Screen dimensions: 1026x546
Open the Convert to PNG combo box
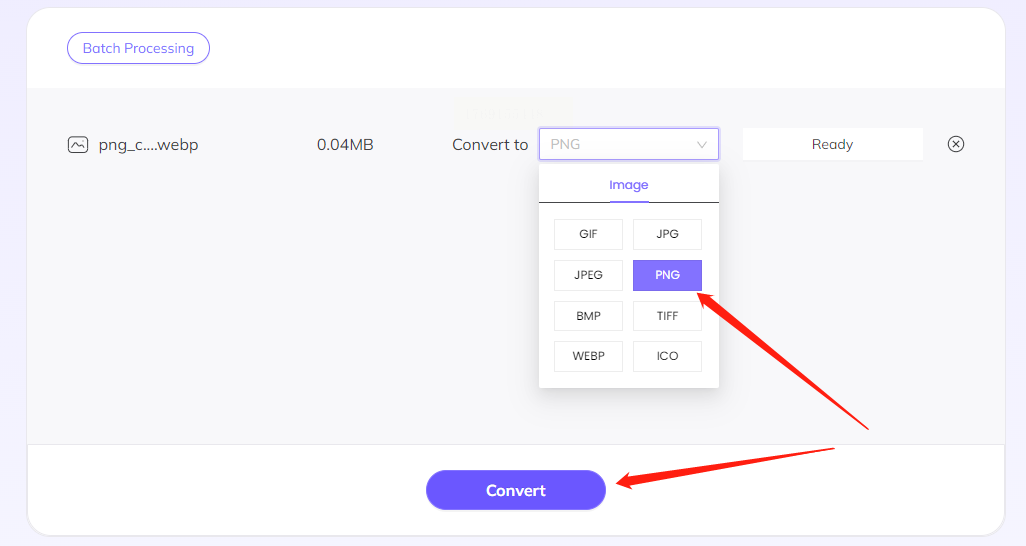point(628,144)
